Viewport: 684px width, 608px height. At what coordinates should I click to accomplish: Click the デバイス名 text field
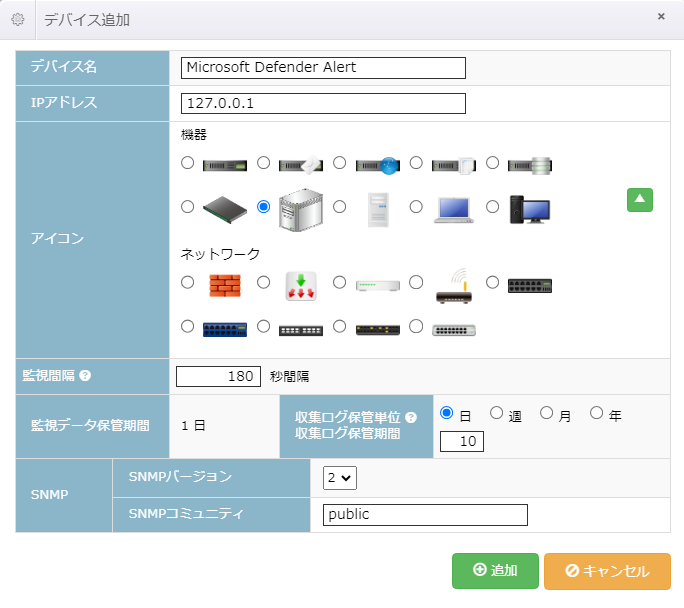[x=324, y=68]
